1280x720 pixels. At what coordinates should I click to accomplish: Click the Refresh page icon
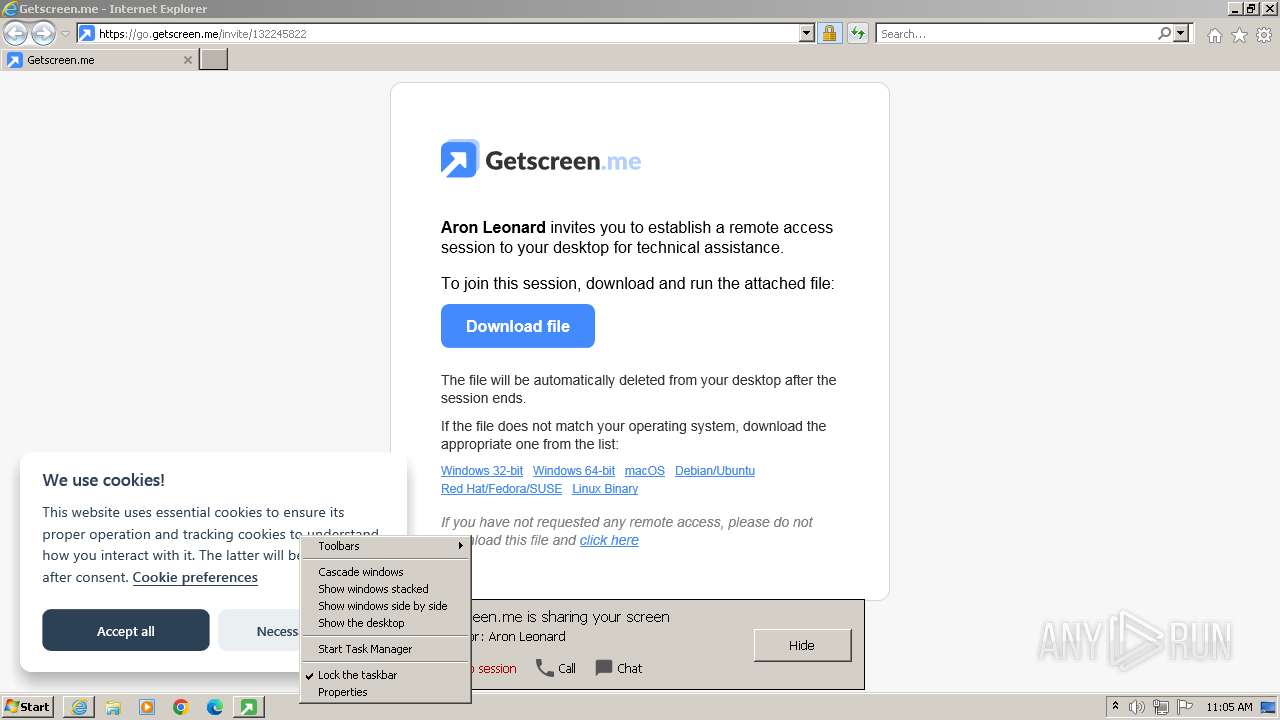click(x=857, y=33)
